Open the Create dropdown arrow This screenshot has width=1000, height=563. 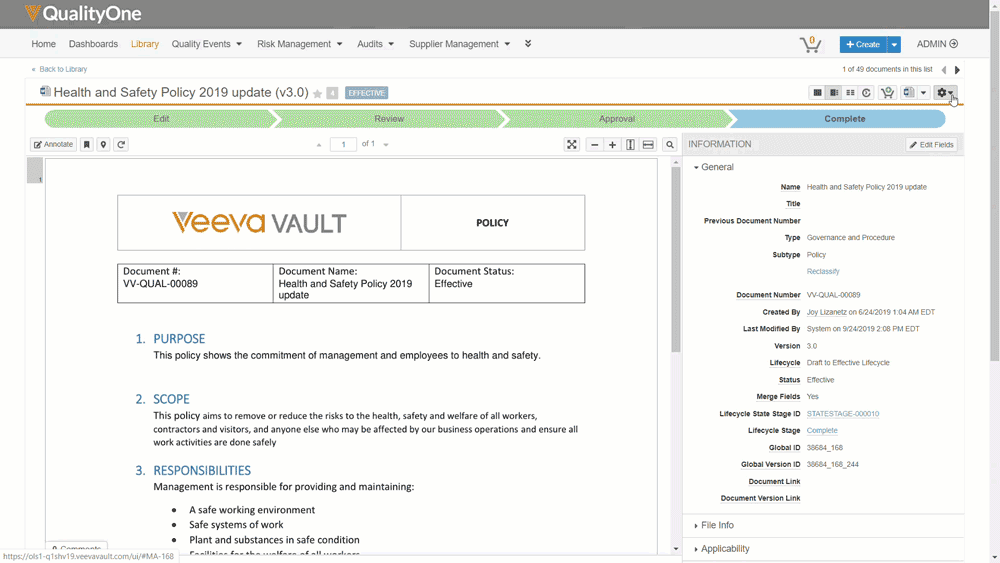coord(894,44)
